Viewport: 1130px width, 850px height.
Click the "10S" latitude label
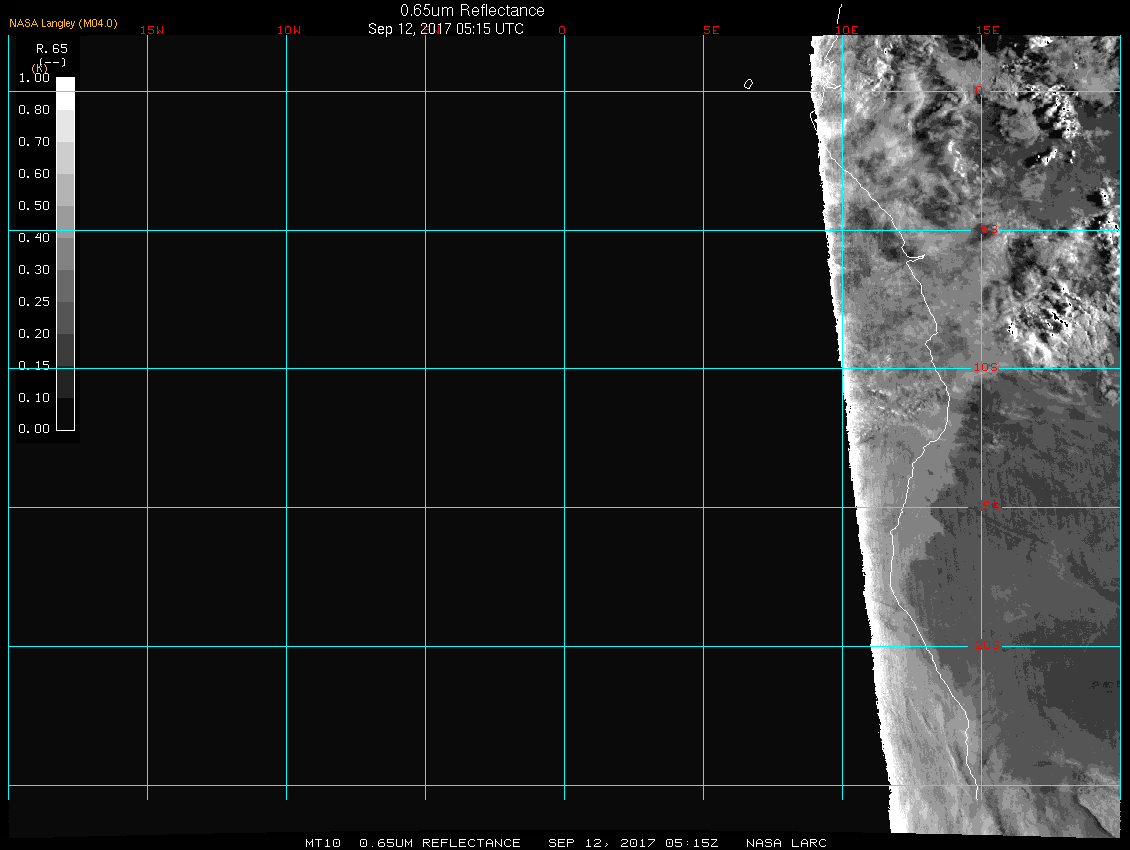[986, 368]
